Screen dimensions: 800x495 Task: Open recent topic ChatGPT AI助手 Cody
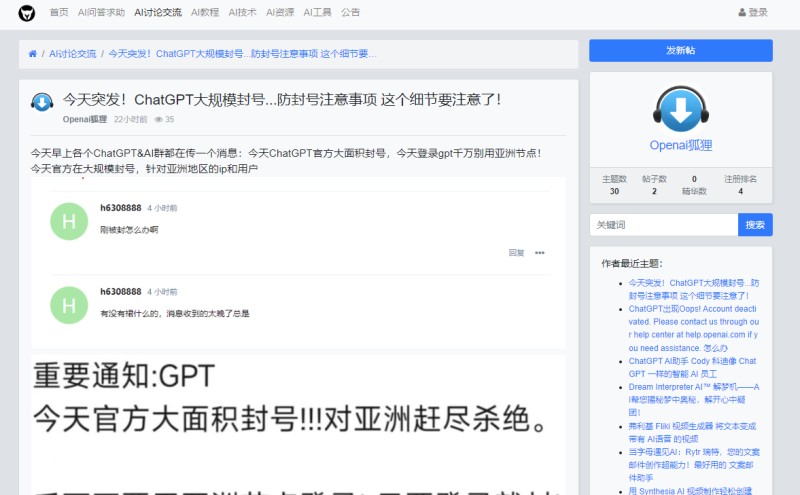(x=692, y=367)
